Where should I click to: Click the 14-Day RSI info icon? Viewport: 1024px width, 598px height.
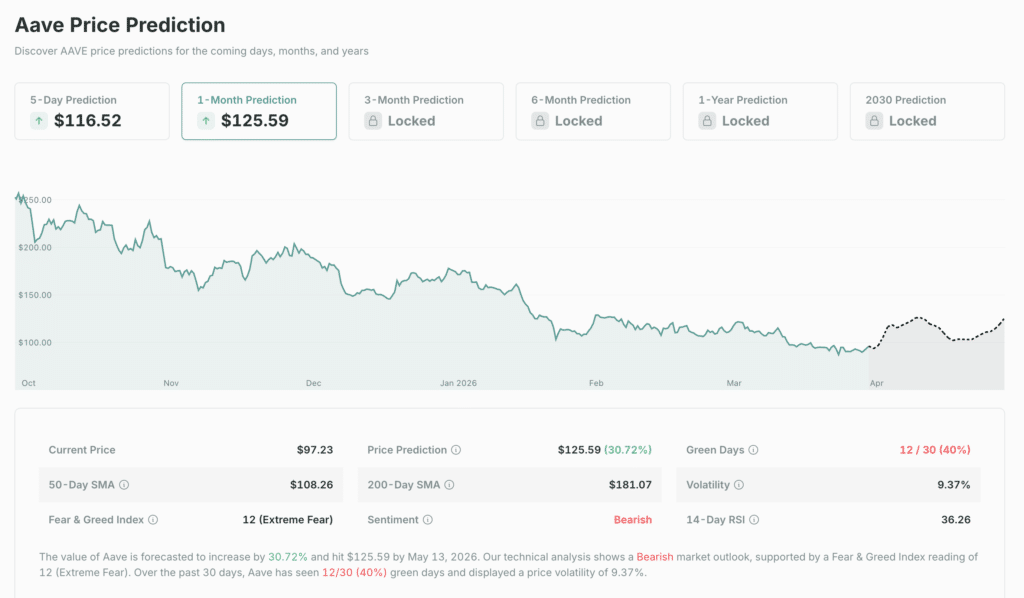(x=753, y=520)
